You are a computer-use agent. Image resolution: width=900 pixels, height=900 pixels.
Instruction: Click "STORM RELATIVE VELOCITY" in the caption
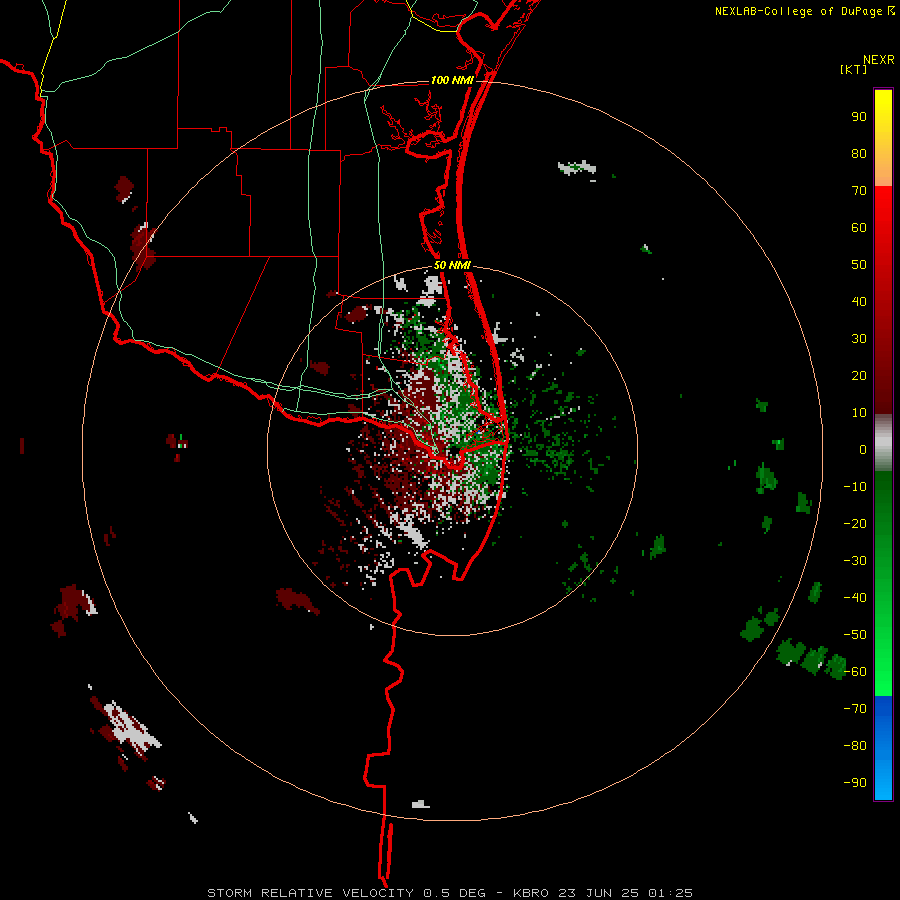tap(310, 893)
